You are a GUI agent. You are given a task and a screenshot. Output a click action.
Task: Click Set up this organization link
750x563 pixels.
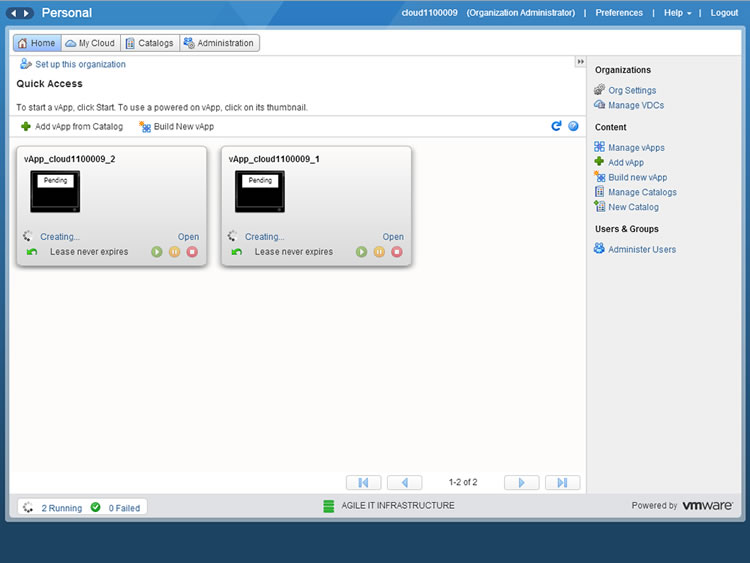(80, 64)
